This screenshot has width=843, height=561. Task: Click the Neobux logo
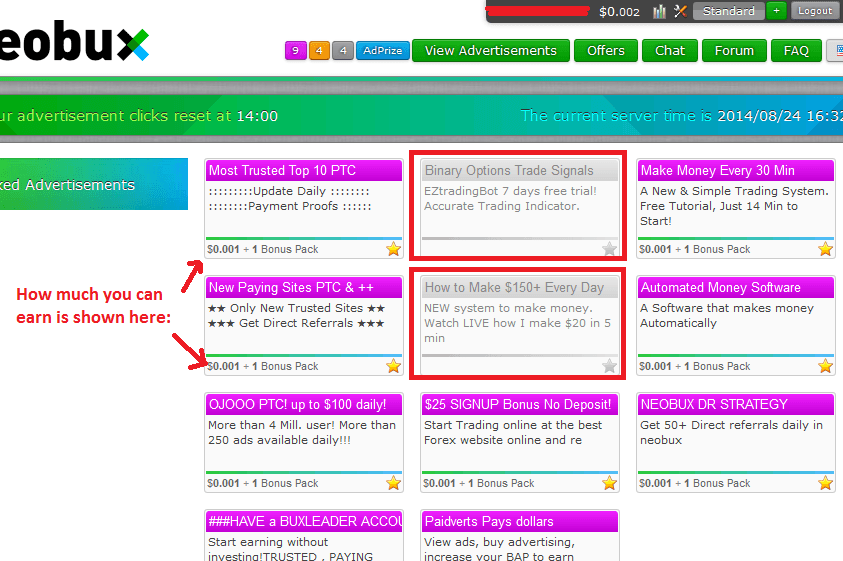point(74,41)
